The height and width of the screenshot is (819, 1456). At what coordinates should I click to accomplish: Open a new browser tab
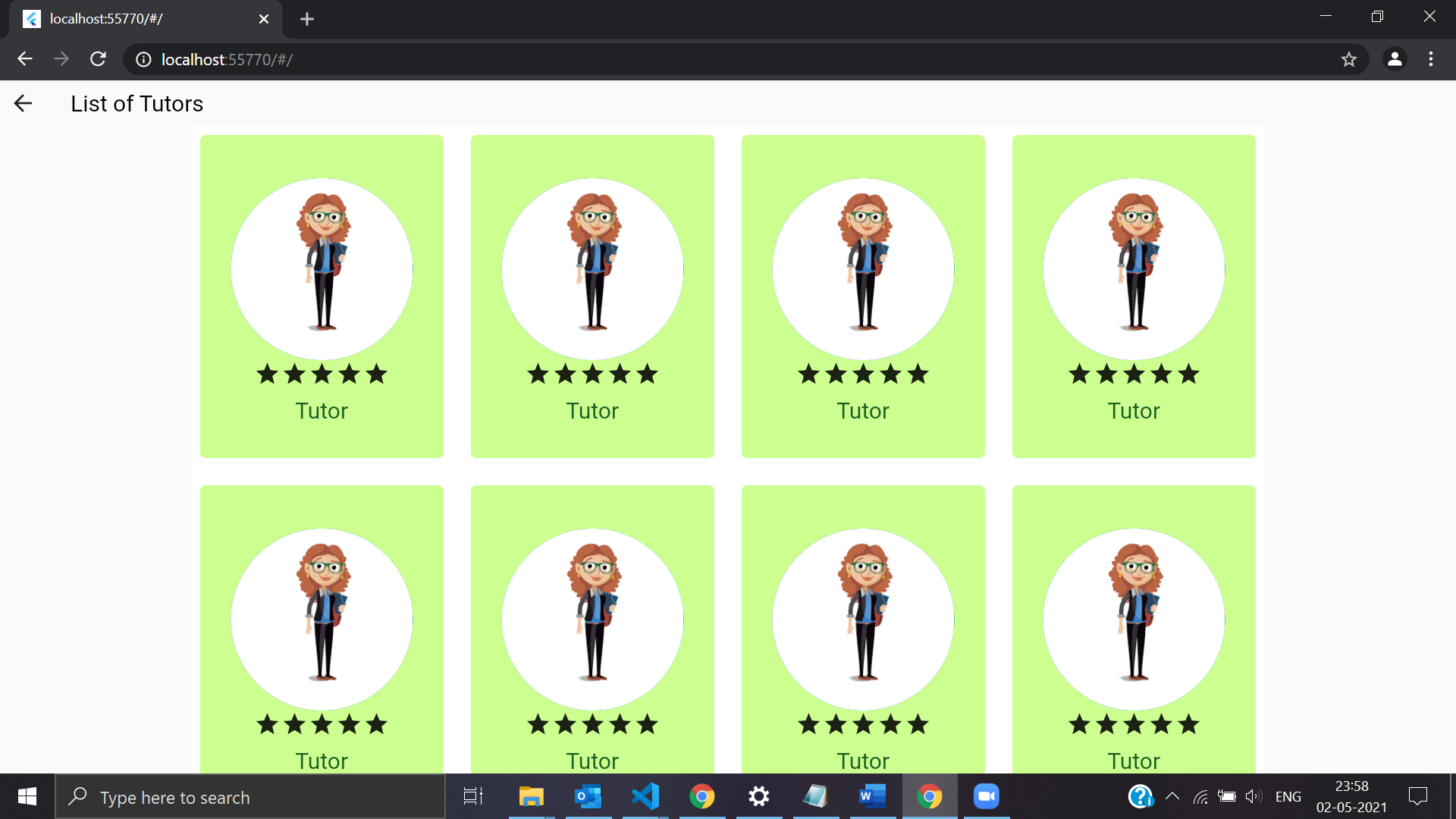click(x=307, y=19)
